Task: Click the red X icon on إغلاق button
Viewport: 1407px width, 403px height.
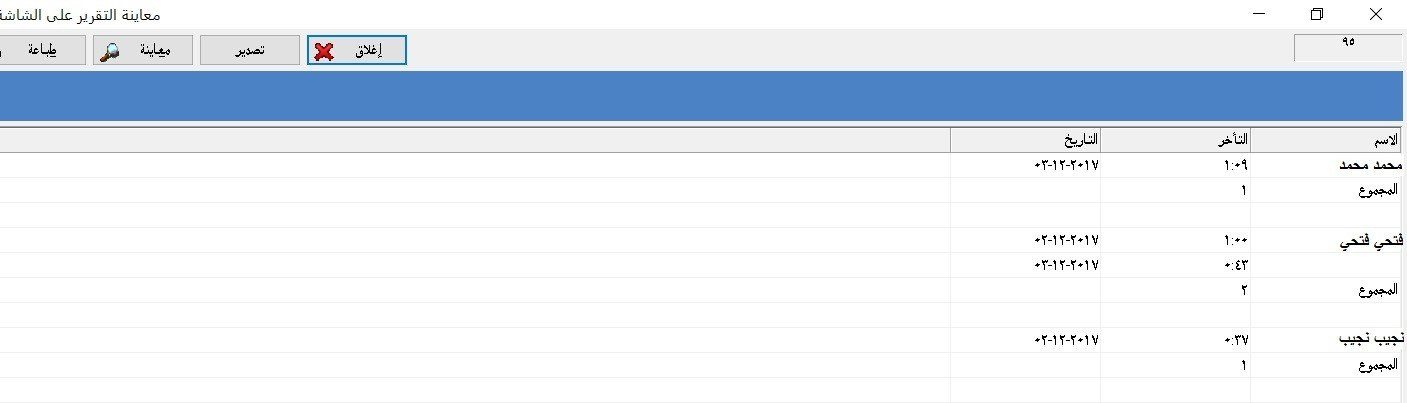Action: 324,51
